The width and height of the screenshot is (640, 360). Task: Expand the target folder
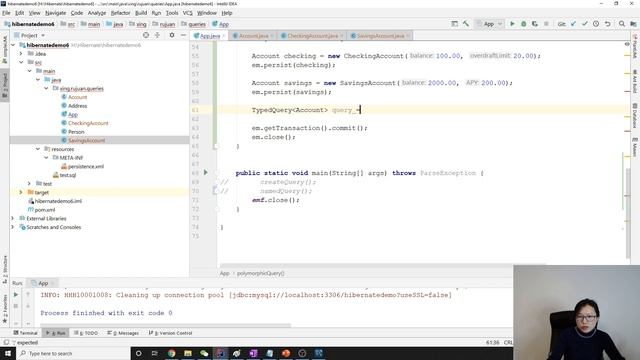[x=21, y=192]
